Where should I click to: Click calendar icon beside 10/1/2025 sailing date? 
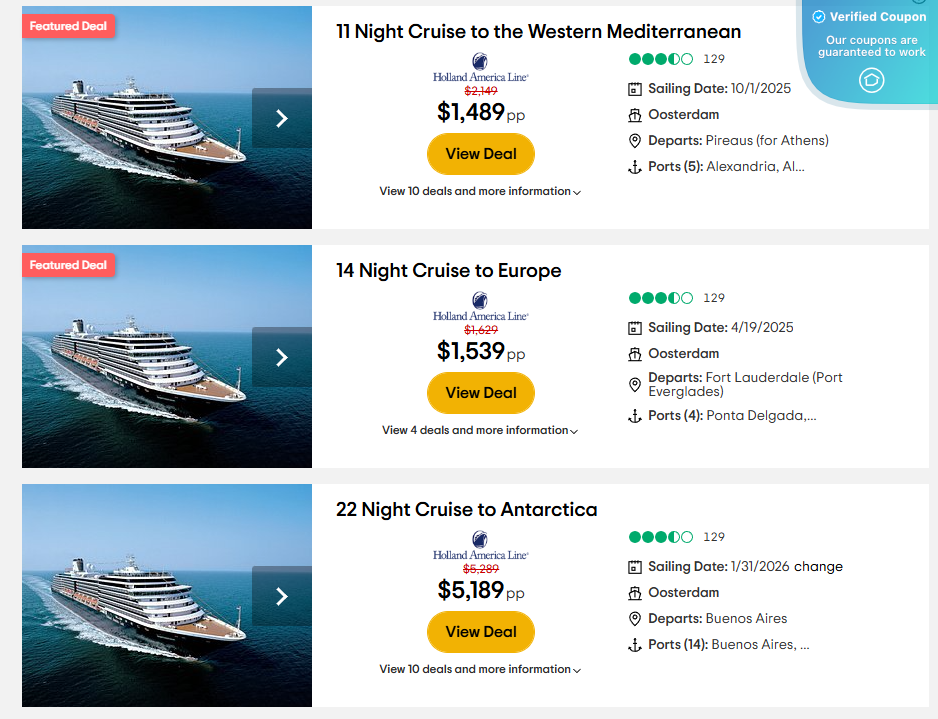(634, 89)
